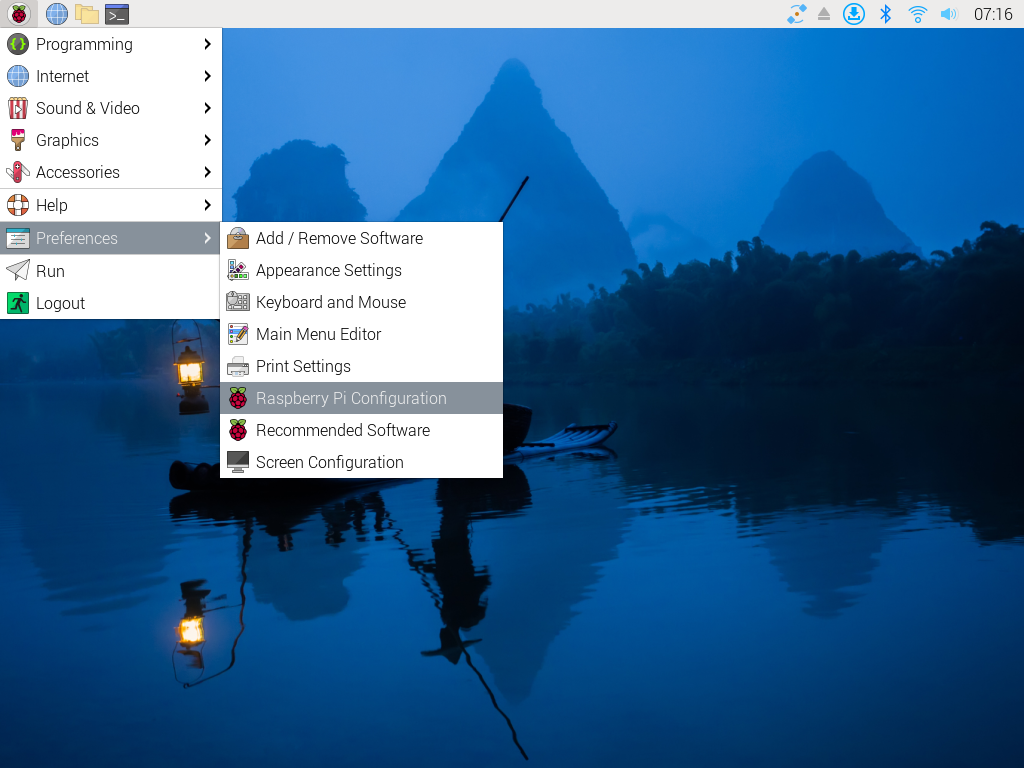Open the Terminal icon in taskbar
The width and height of the screenshot is (1024, 768).
point(117,14)
